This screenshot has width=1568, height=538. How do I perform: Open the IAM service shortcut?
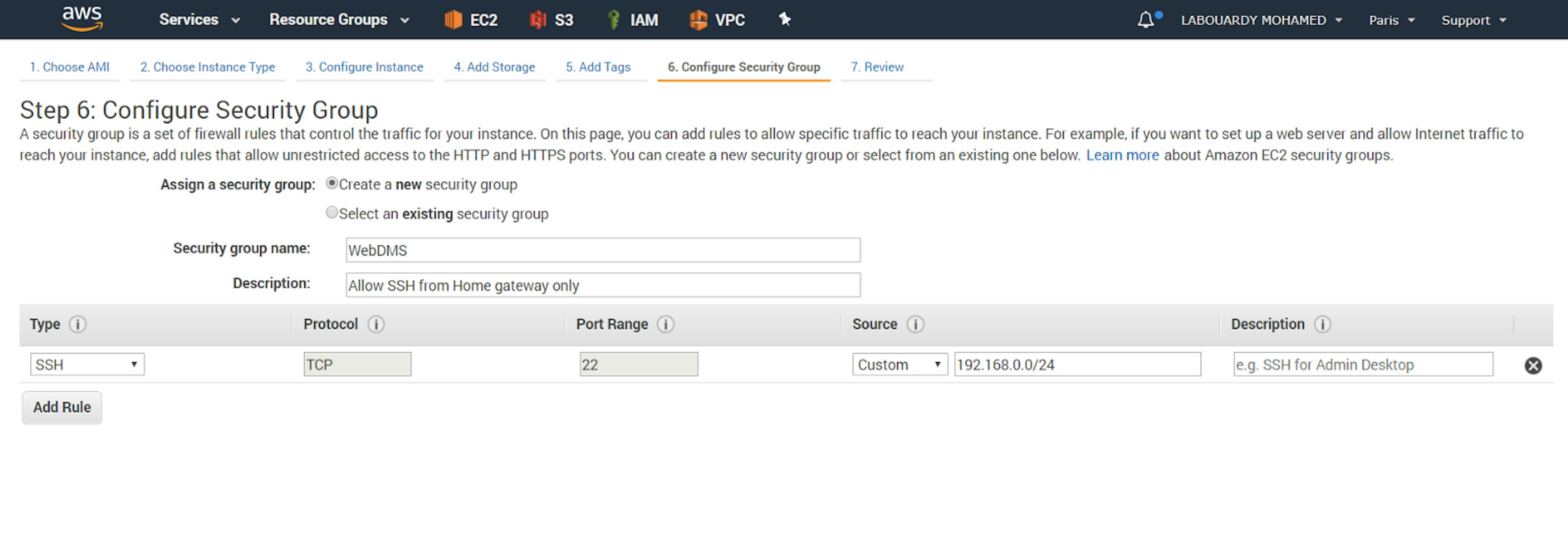point(633,20)
